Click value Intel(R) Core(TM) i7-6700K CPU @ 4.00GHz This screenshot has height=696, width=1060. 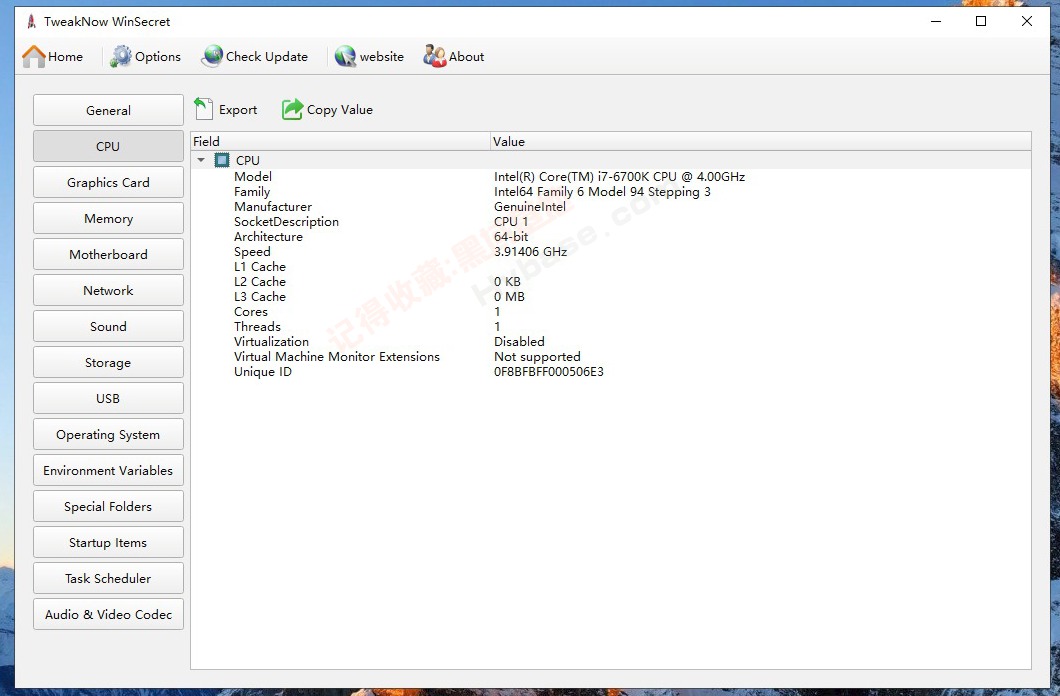(x=619, y=176)
